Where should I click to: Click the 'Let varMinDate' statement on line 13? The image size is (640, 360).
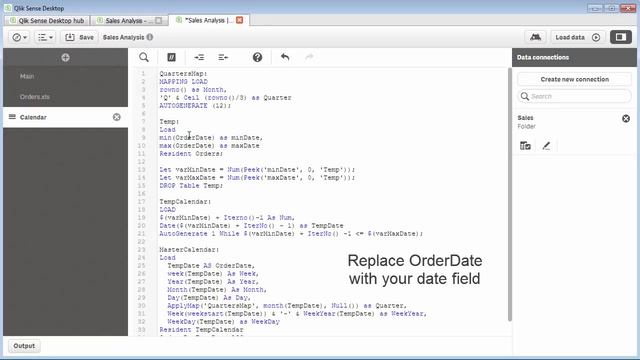pos(257,169)
